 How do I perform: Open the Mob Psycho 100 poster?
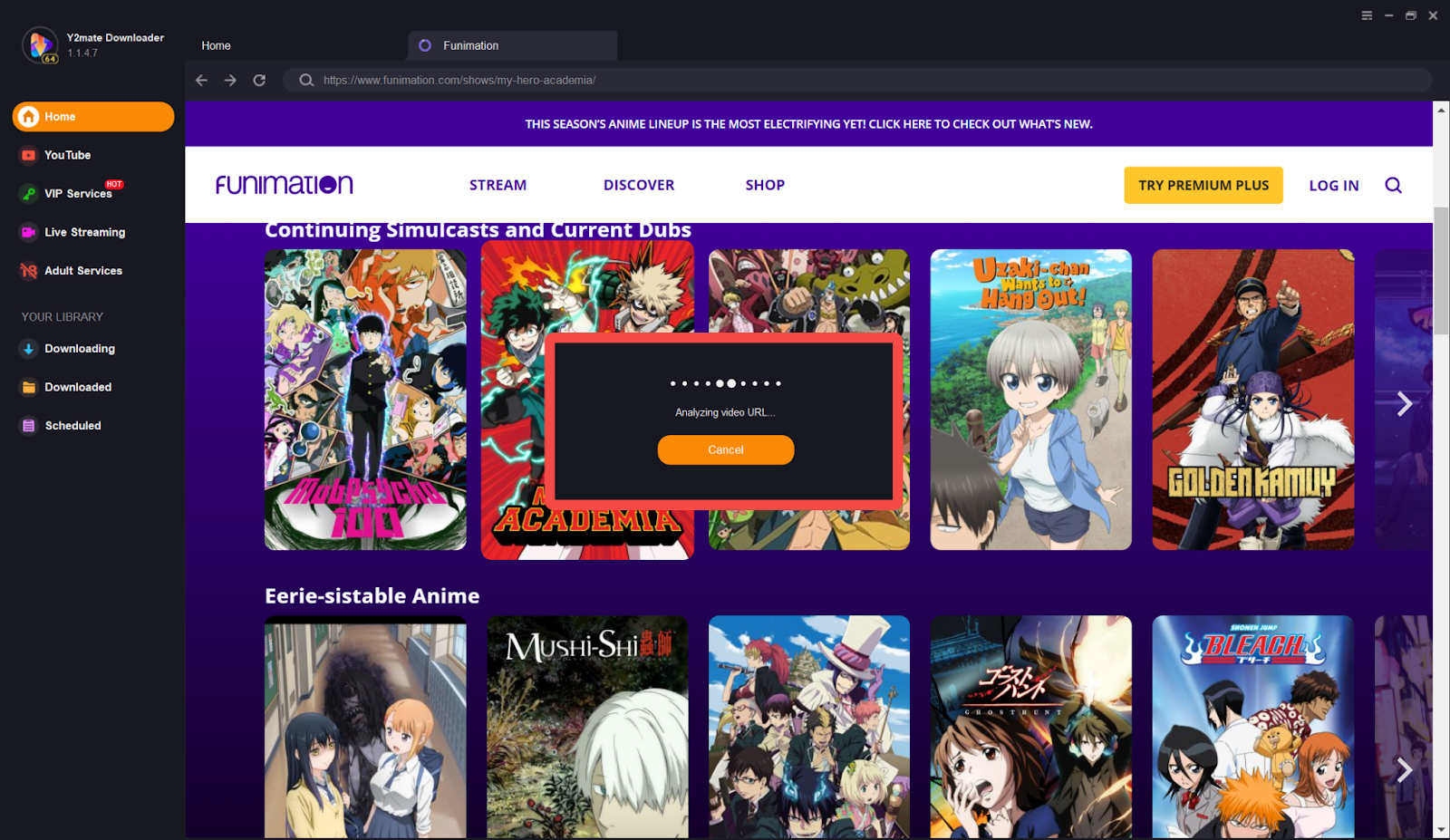pyautogui.click(x=365, y=400)
